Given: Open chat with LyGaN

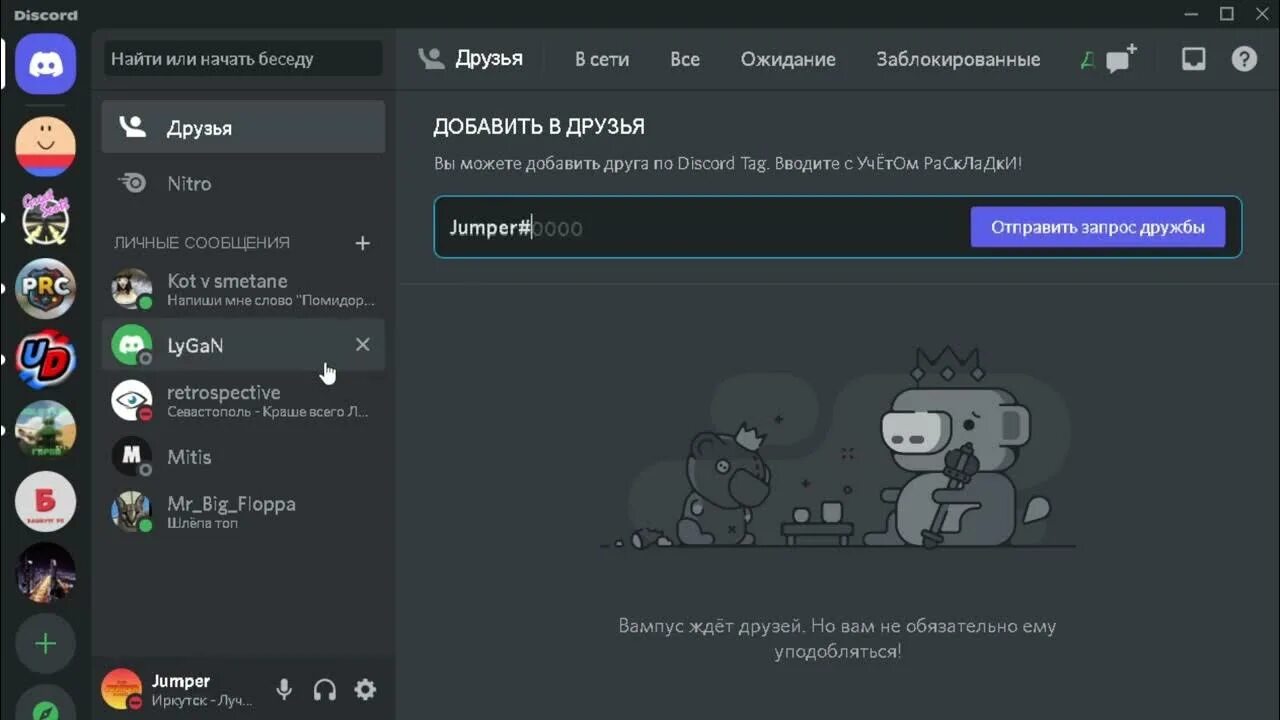Looking at the screenshot, I should 243,345.
